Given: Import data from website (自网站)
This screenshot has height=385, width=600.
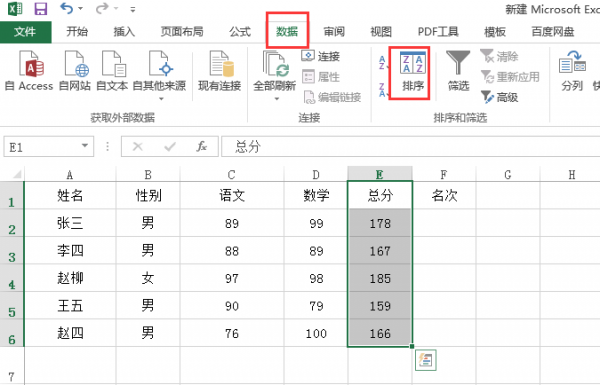Looking at the screenshot, I should click(x=75, y=71).
